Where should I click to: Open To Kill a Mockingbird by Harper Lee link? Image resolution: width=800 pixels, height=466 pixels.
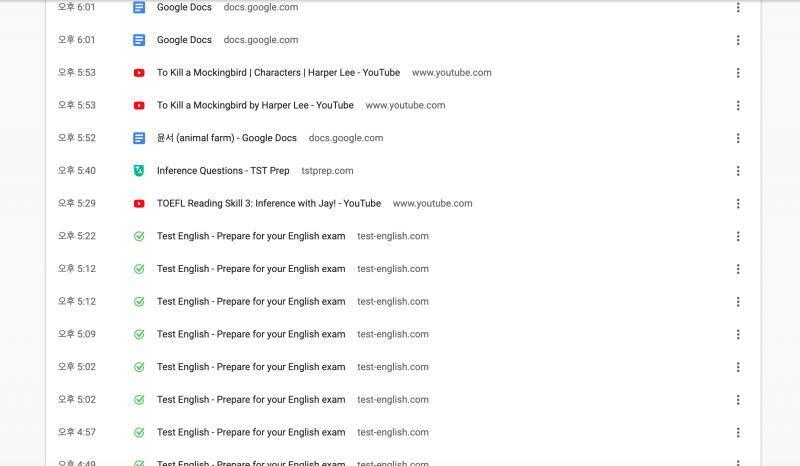tap(255, 105)
